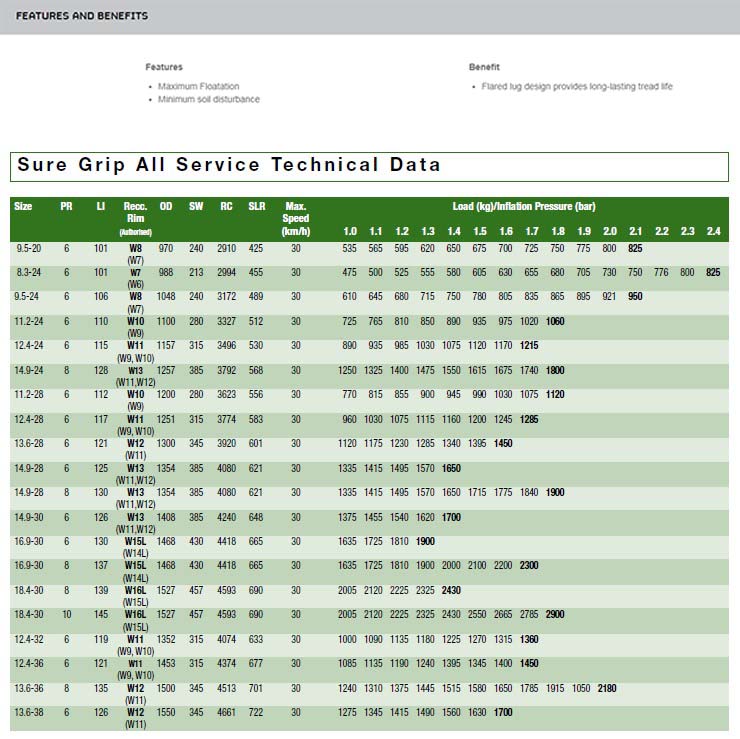Select the 12.4-32 tire size cell
Image resolution: width=740 pixels, height=739 pixels.
click(x=27, y=639)
